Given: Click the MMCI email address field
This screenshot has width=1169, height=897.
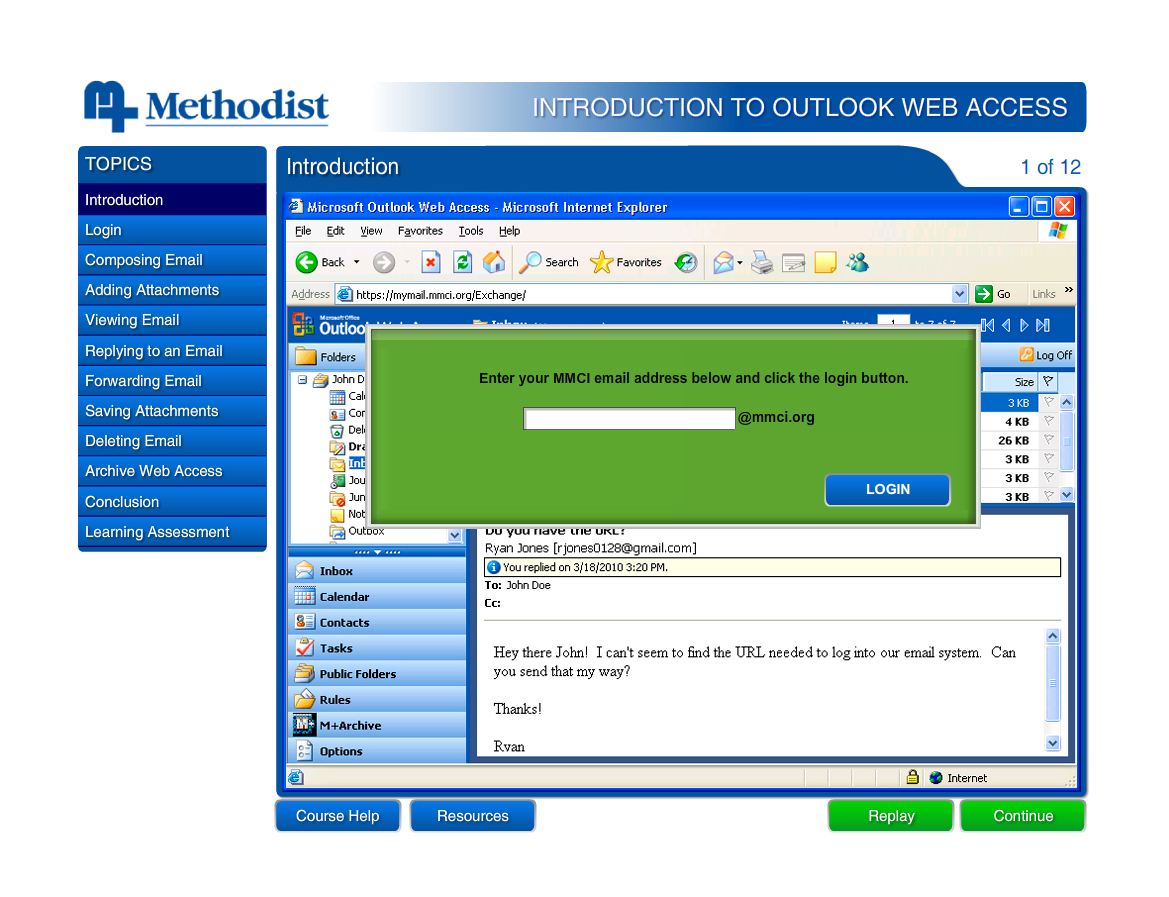Looking at the screenshot, I should (629, 418).
